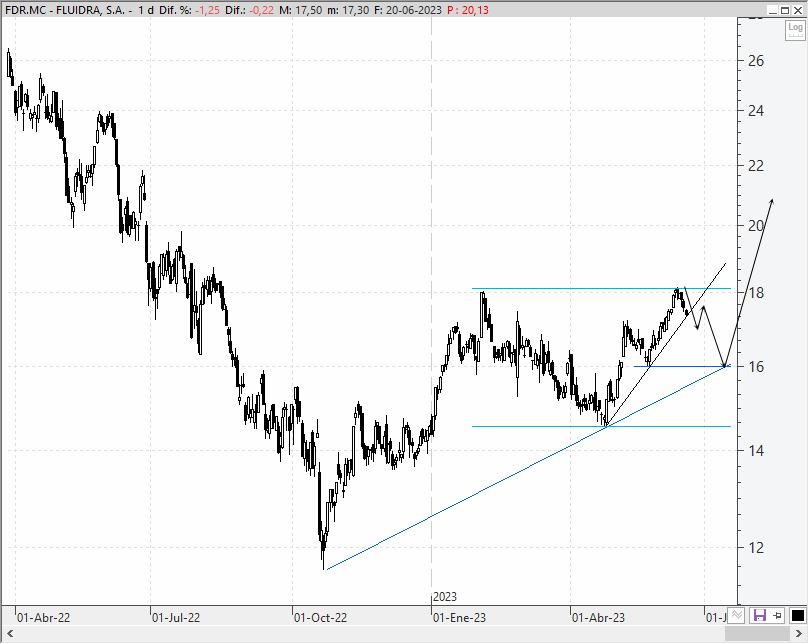Click the horizontal scrollbar thumb
809x644 pixels.
coord(757,634)
